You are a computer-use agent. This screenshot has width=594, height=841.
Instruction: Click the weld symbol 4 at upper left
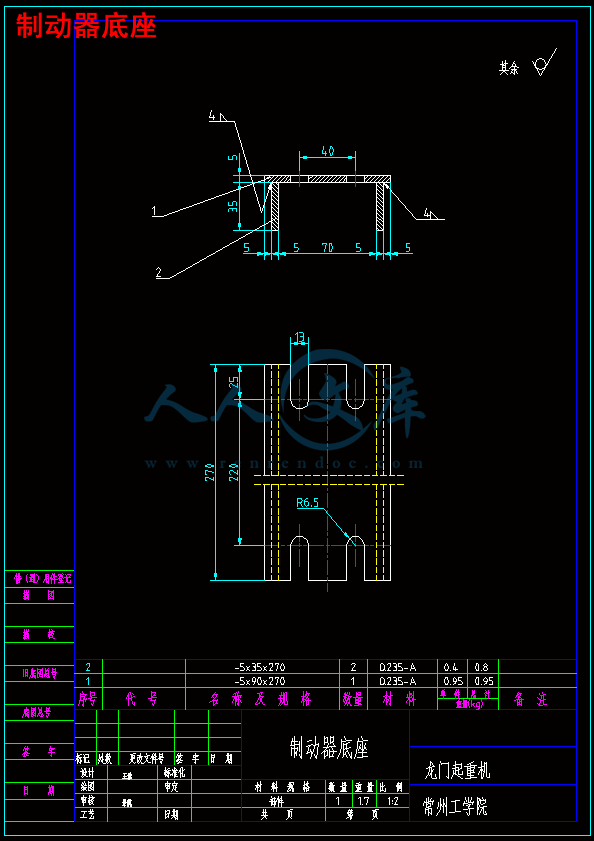coord(217,116)
